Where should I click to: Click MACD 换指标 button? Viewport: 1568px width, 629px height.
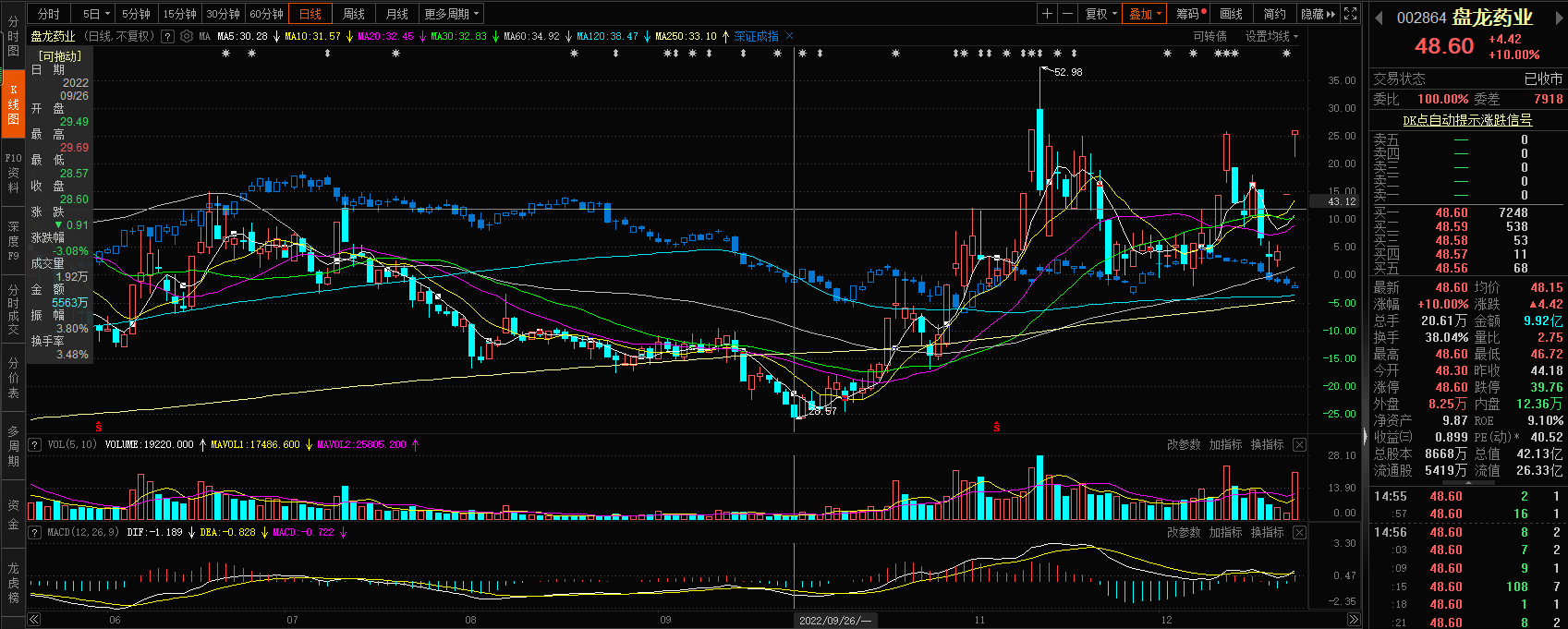(1267, 533)
